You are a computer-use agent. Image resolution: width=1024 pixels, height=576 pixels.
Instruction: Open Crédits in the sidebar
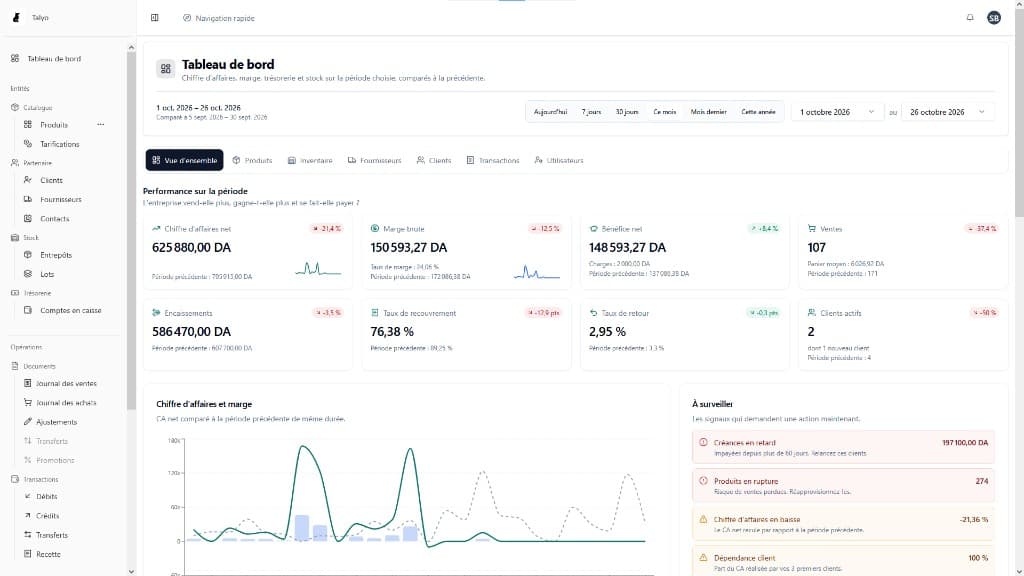click(47, 516)
